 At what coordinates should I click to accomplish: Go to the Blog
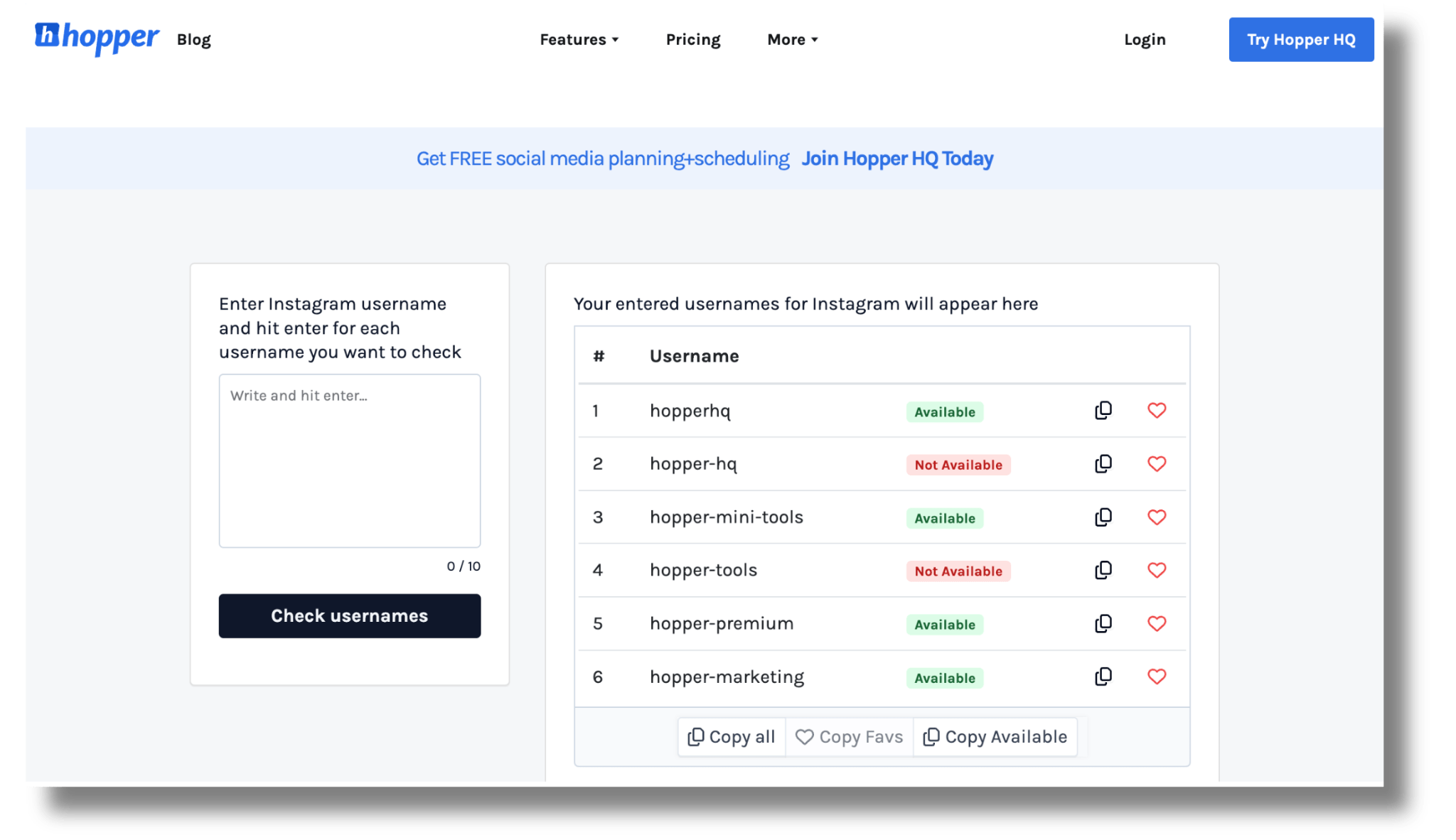[x=193, y=40]
